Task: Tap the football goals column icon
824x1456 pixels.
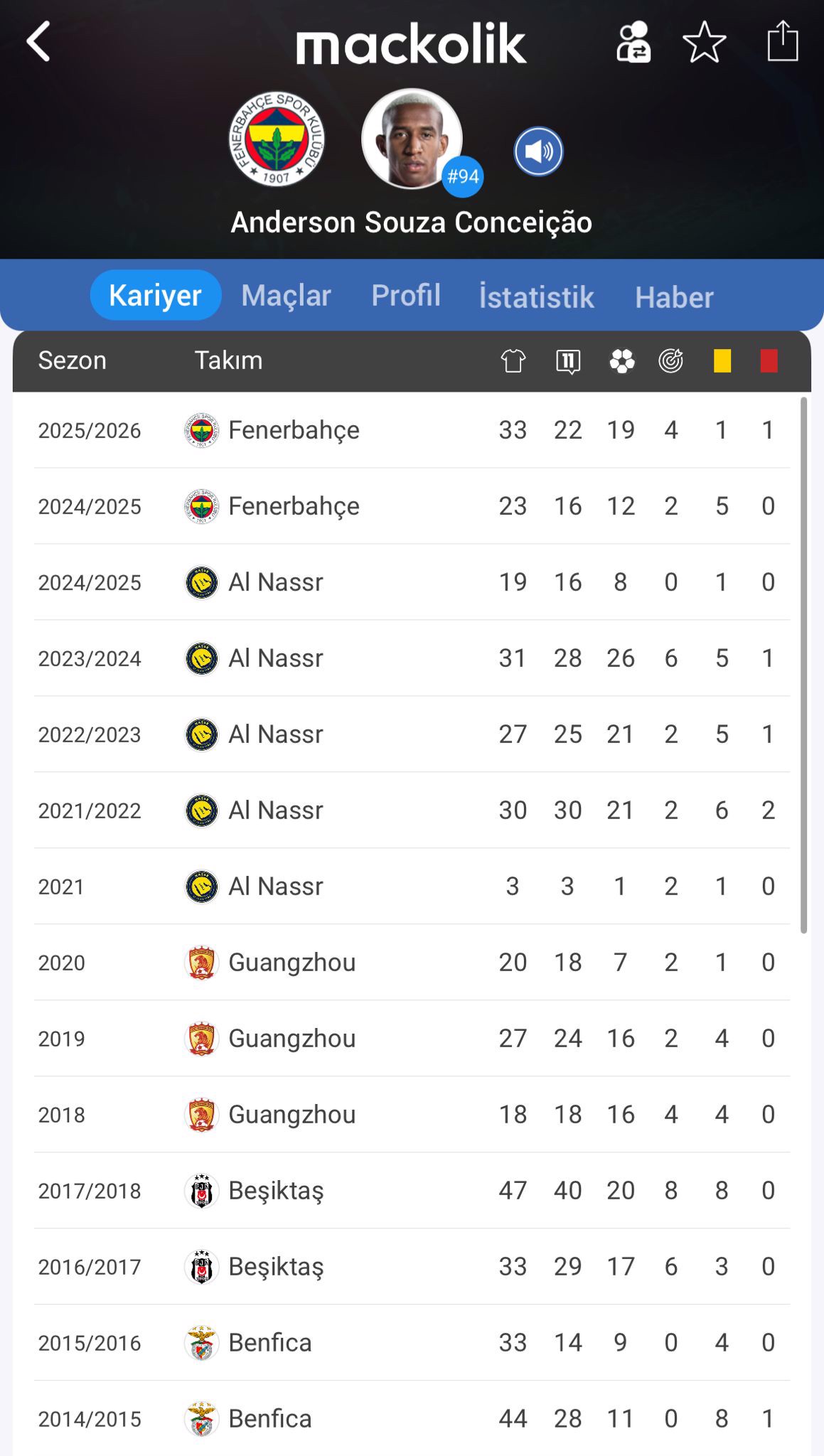Action: click(621, 361)
